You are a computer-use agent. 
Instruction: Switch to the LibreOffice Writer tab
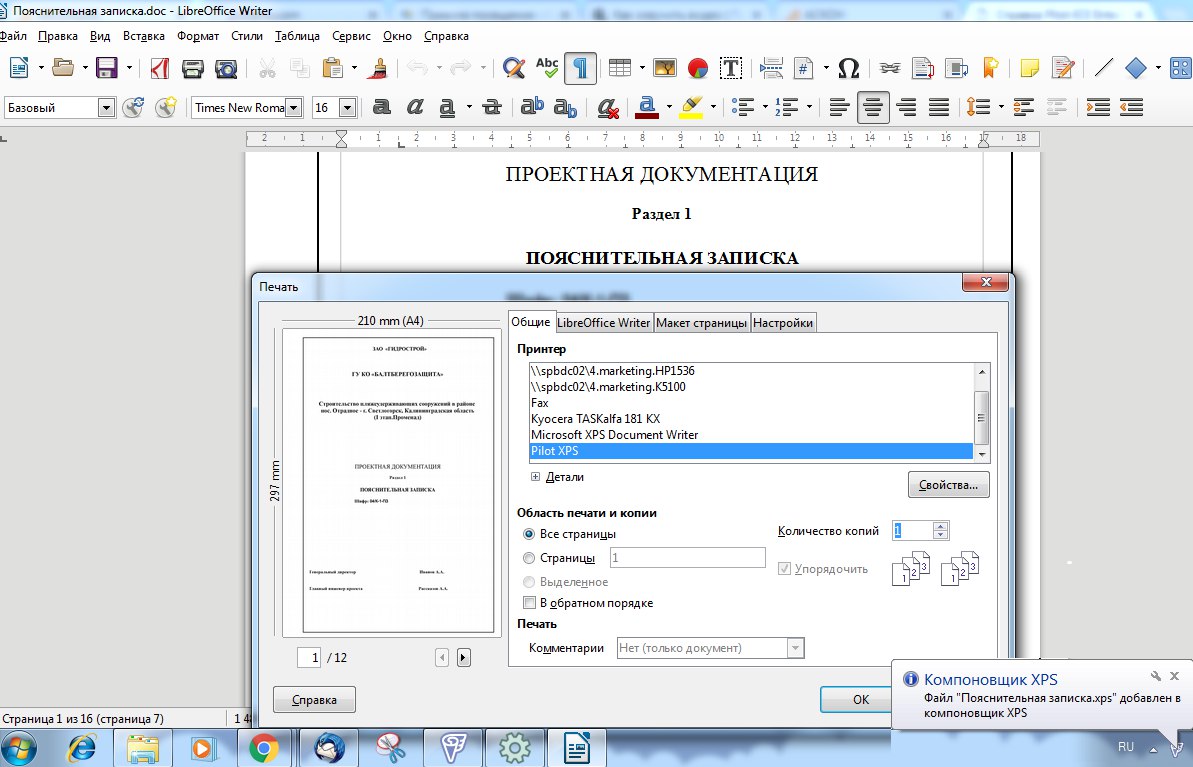(x=603, y=323)
